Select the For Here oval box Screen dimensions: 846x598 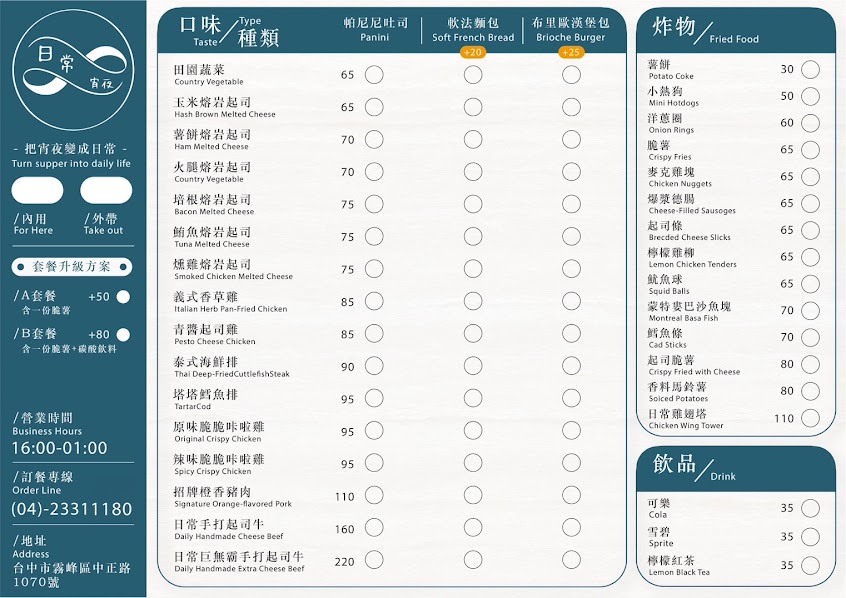pos(37,191)
